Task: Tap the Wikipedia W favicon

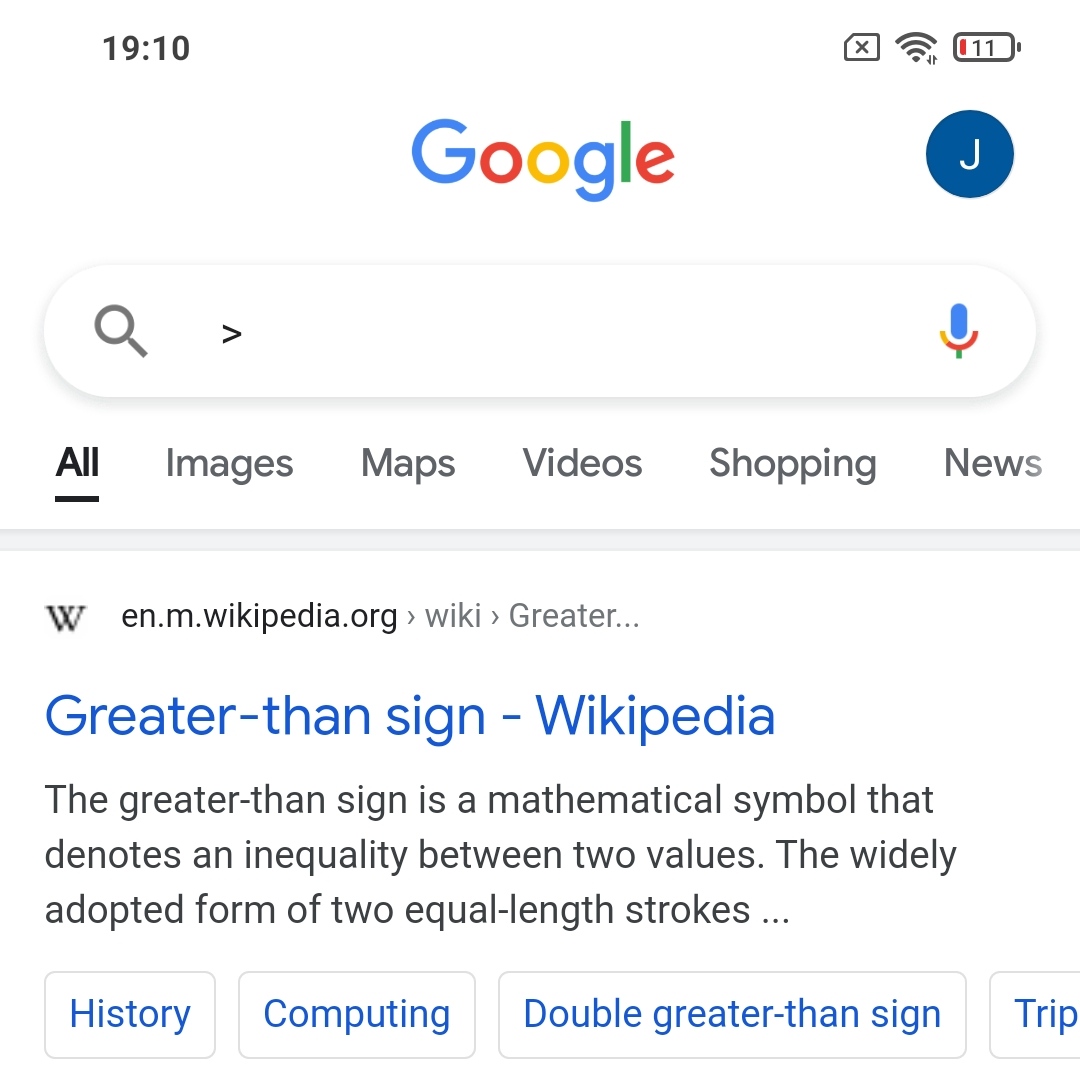Action: click(x=65, y=616)
